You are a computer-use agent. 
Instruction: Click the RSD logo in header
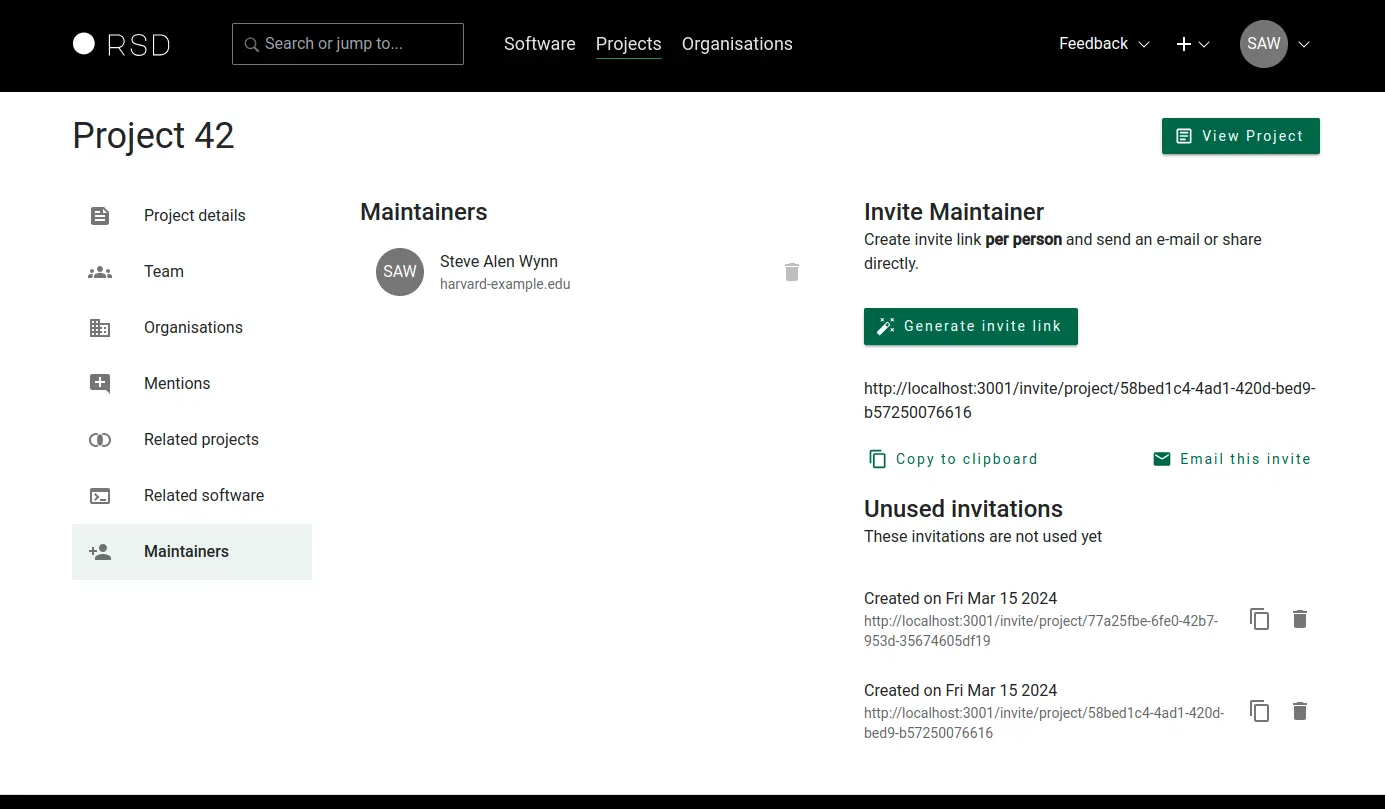click(121, 44)
